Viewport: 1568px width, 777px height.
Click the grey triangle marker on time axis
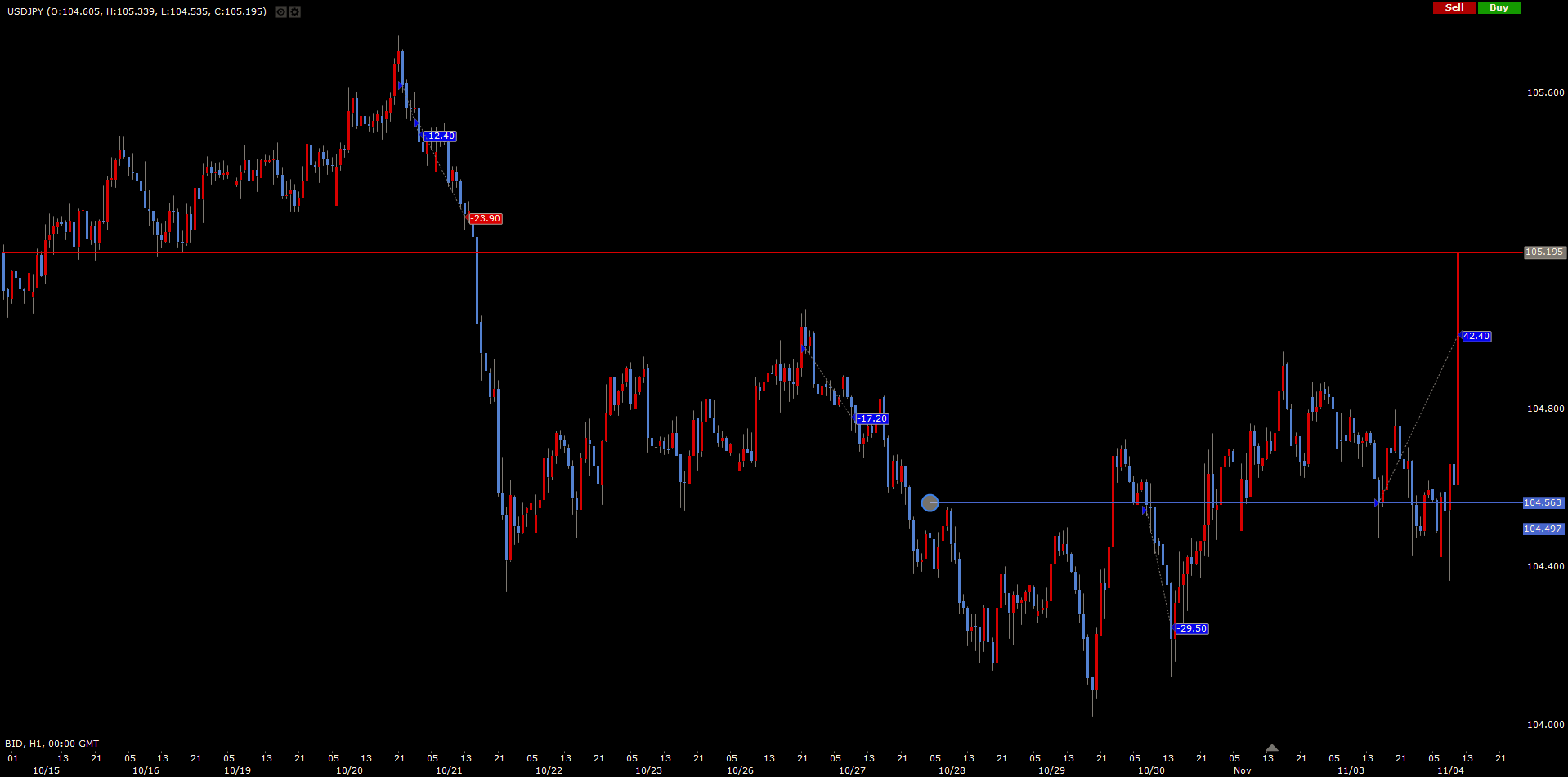tap(1271, 748)
